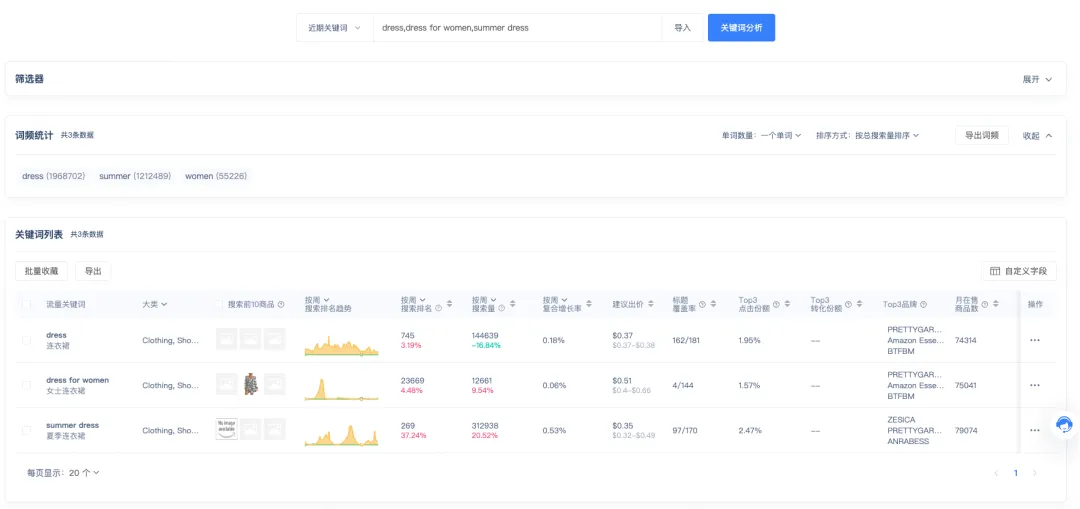Open the 按周 dropdown above 搜索排名
This screenshot has height=509, width=1080.
[413, 300]
